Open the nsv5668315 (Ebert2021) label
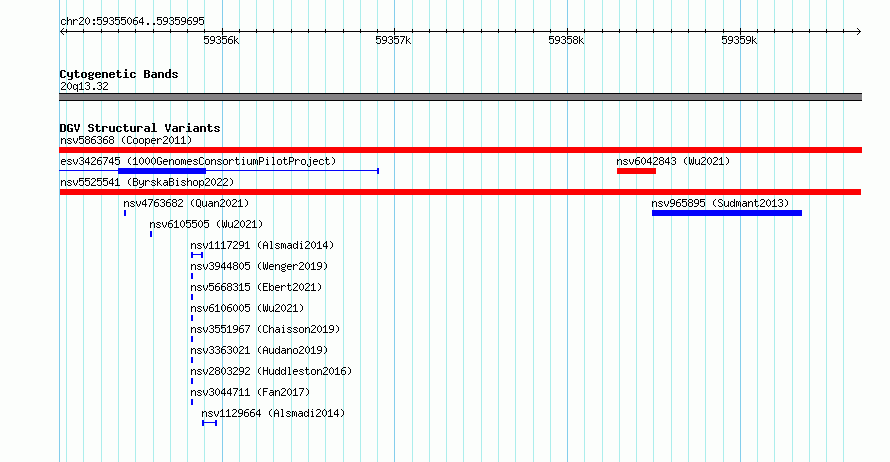 pyautogui.click(x=256, y=287)
